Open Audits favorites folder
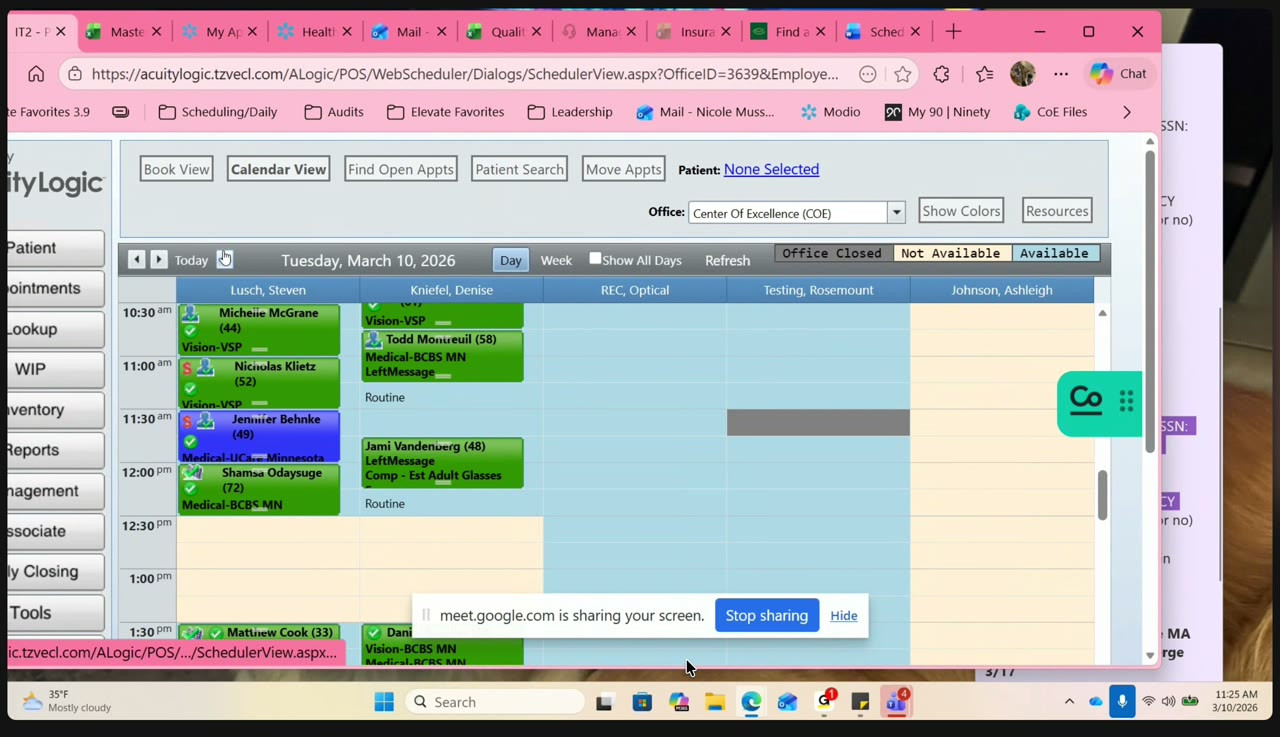This screenshot has height=737, width=1280. [x=334, y=112]
